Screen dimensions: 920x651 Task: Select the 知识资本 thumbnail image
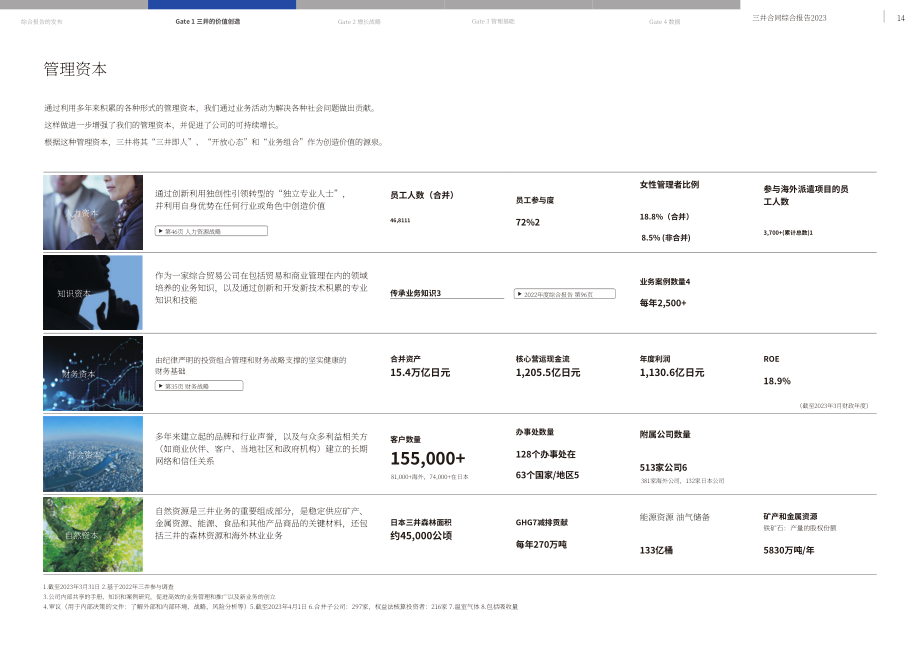coord(93,293)
